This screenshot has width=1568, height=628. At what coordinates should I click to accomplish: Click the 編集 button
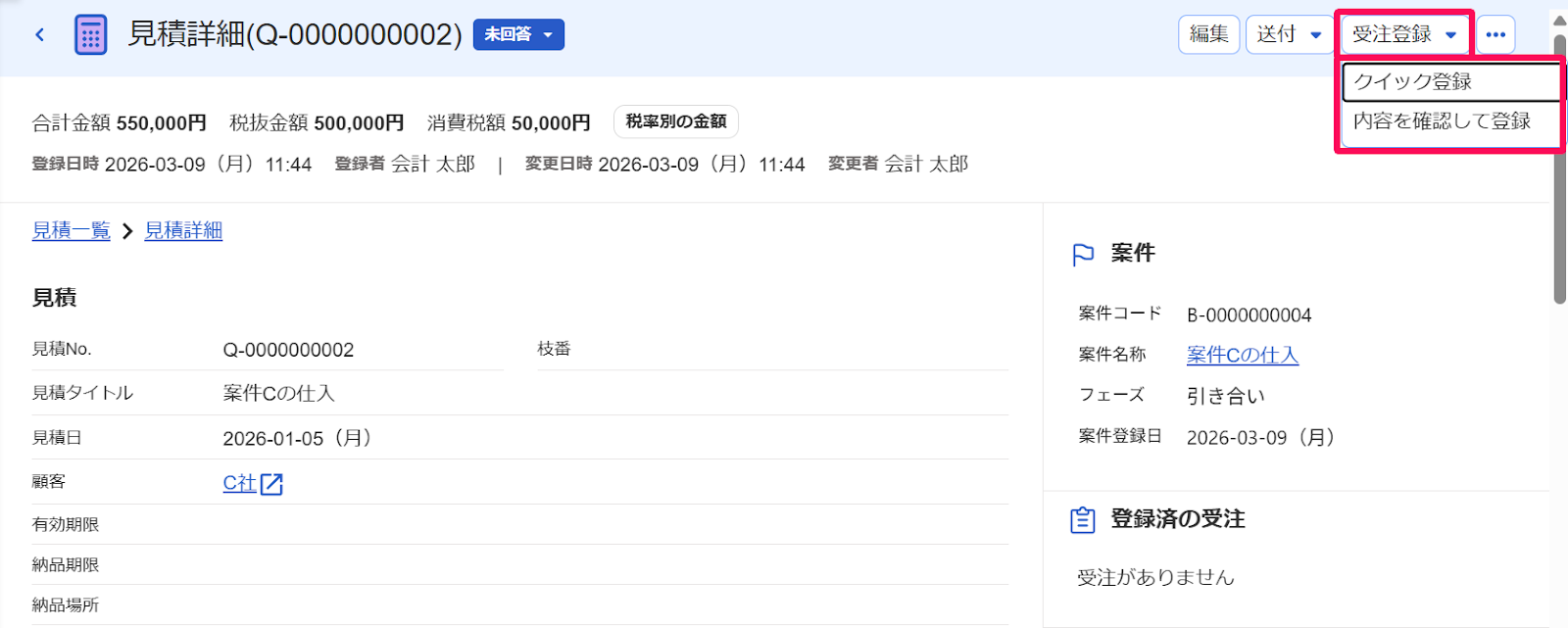pyautogui.click(x=1208, y=34)
